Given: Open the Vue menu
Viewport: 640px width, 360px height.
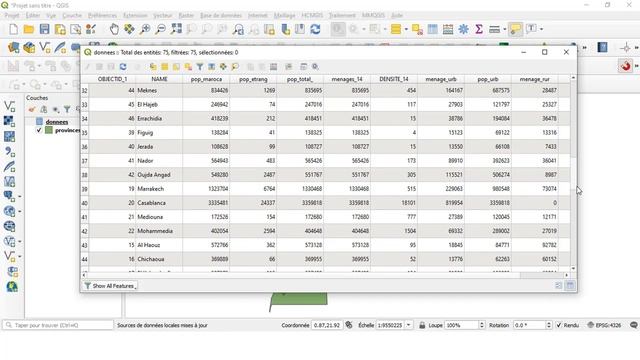Looking at the screenshot, I should [51, 15].
